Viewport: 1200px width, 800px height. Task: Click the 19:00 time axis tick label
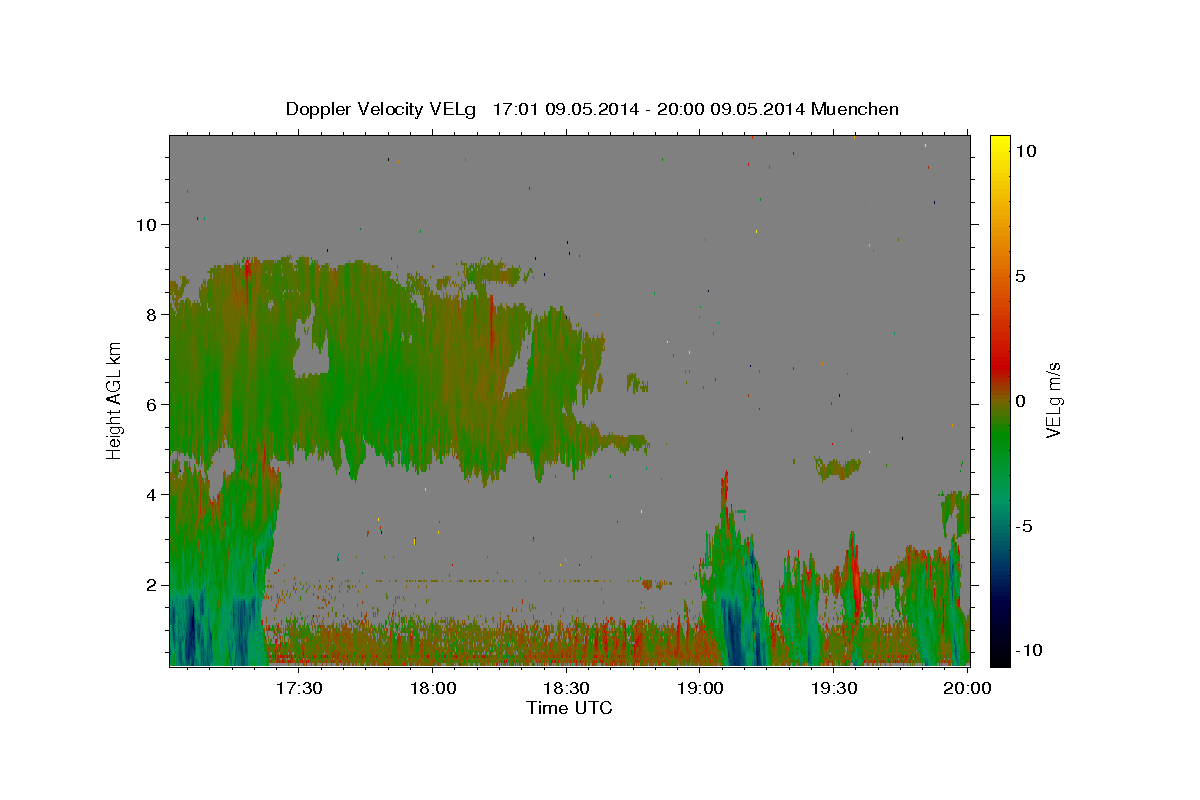point(701,688)
